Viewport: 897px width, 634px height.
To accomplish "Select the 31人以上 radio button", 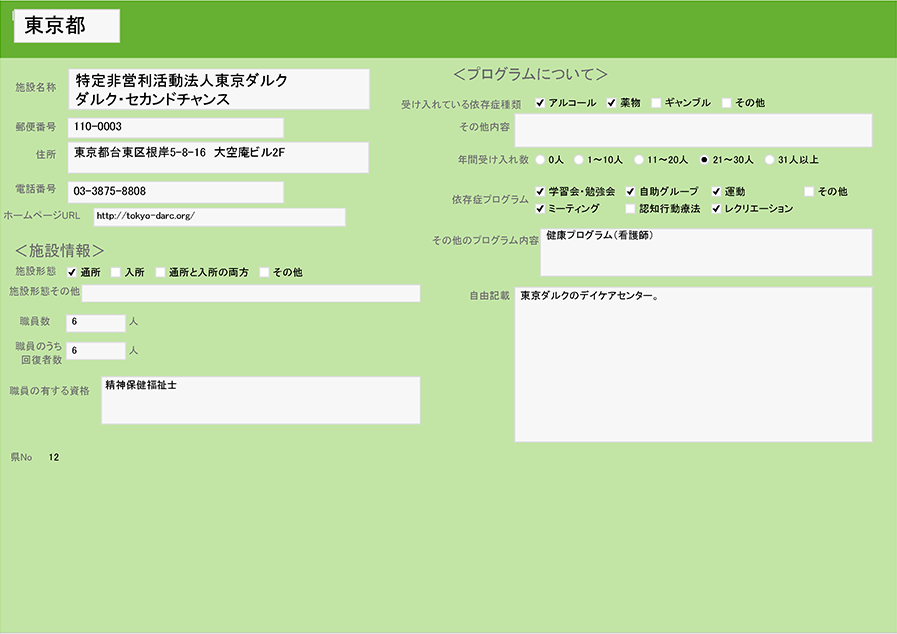I will (769, 159).
